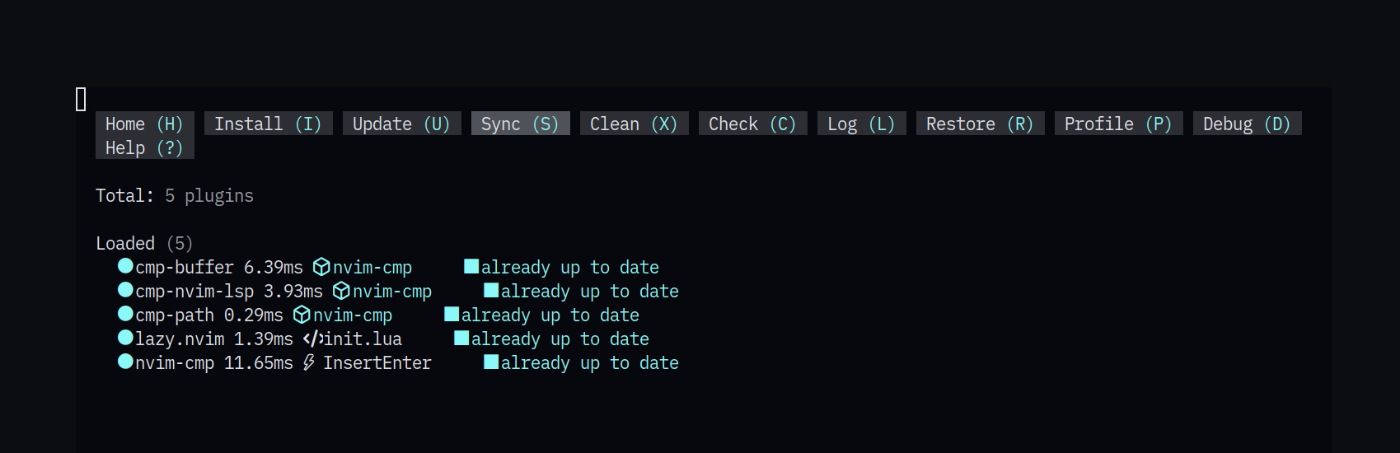
Task: Click the InsertEnter event label
Action: [x=377, y=363]
